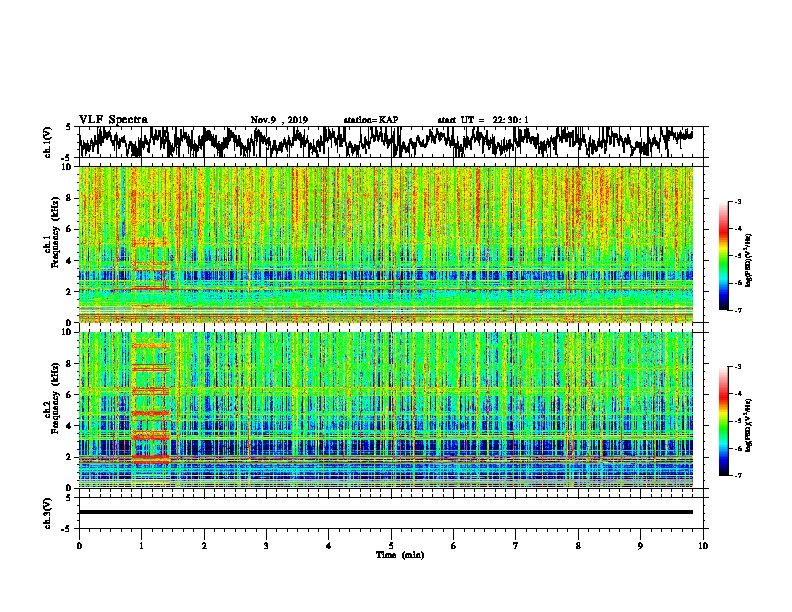Click the ch.1 voltage waveform trace
Screen dimensions: 792x612
pyautogui.click(x=386, y=142)
